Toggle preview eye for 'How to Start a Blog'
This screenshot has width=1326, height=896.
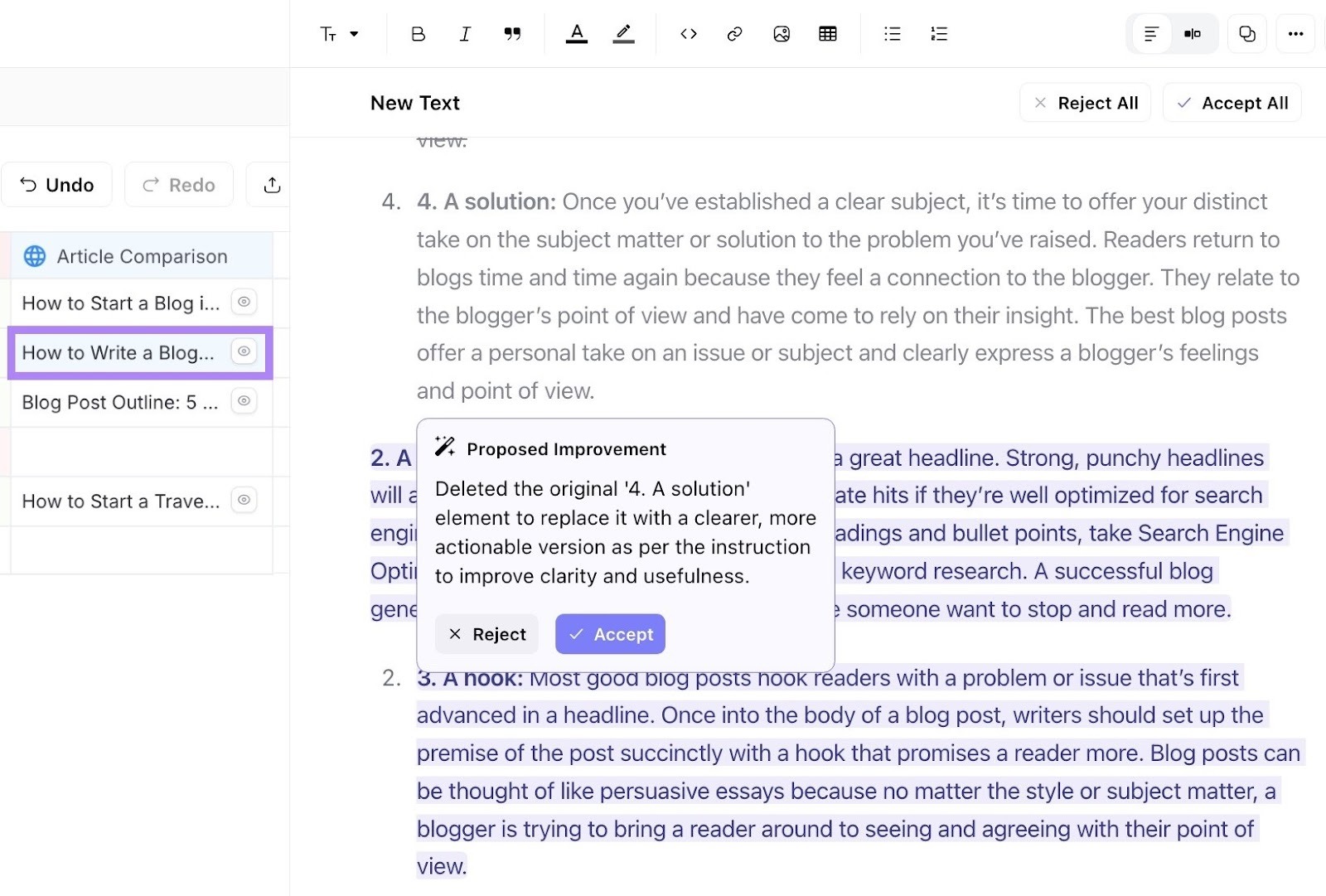244,303
